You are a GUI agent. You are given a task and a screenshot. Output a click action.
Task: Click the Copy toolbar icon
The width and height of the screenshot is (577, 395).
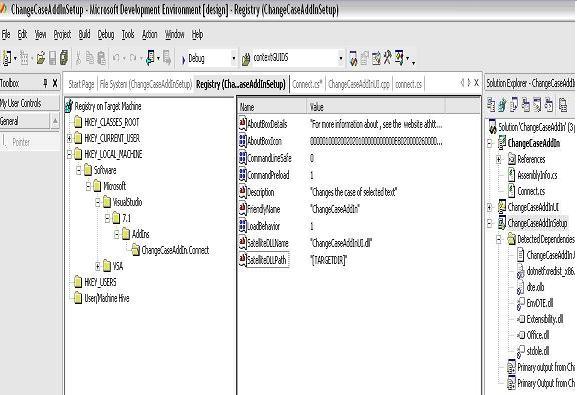[90, 58]
